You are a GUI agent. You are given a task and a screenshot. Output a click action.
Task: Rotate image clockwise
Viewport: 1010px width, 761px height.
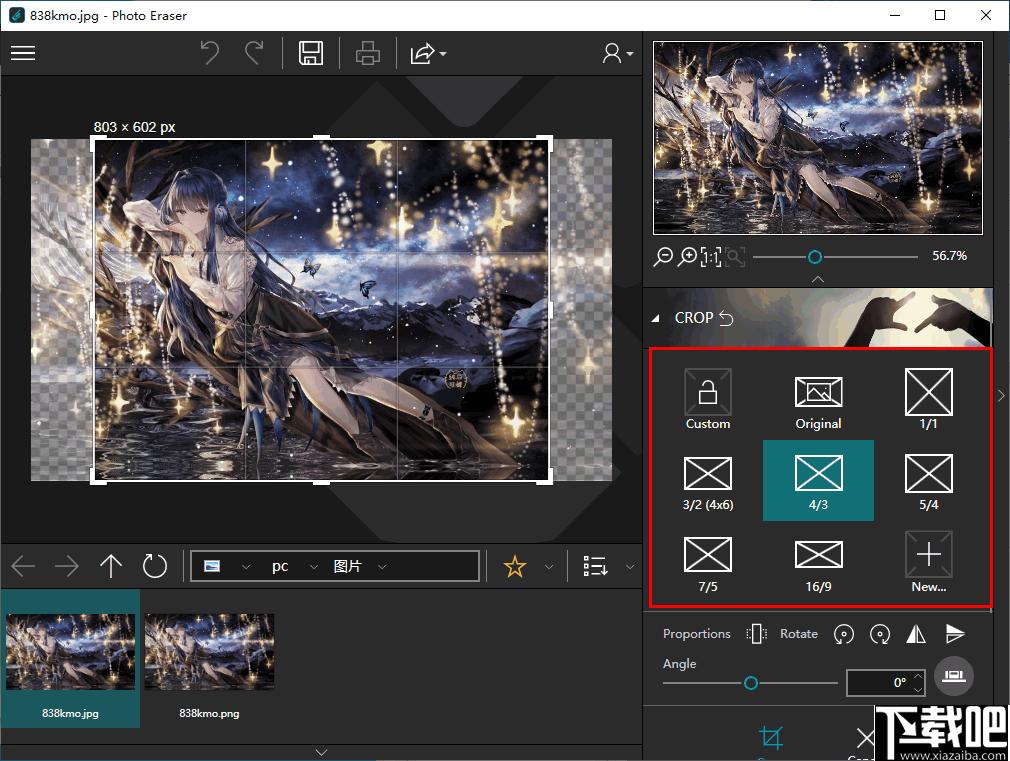[880, 634]
